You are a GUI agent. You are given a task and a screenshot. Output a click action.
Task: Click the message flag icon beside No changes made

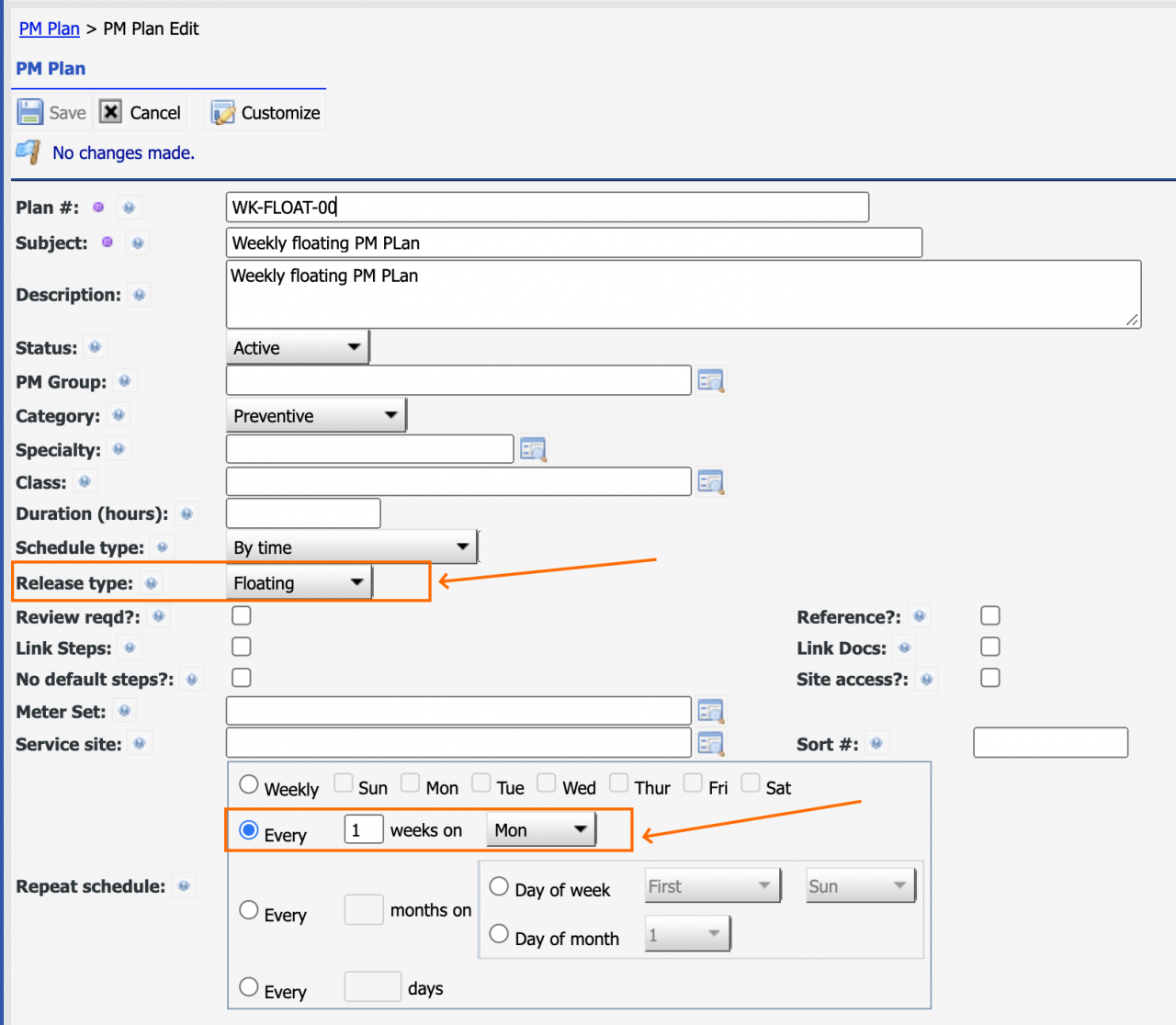click(x=28, y=152)
